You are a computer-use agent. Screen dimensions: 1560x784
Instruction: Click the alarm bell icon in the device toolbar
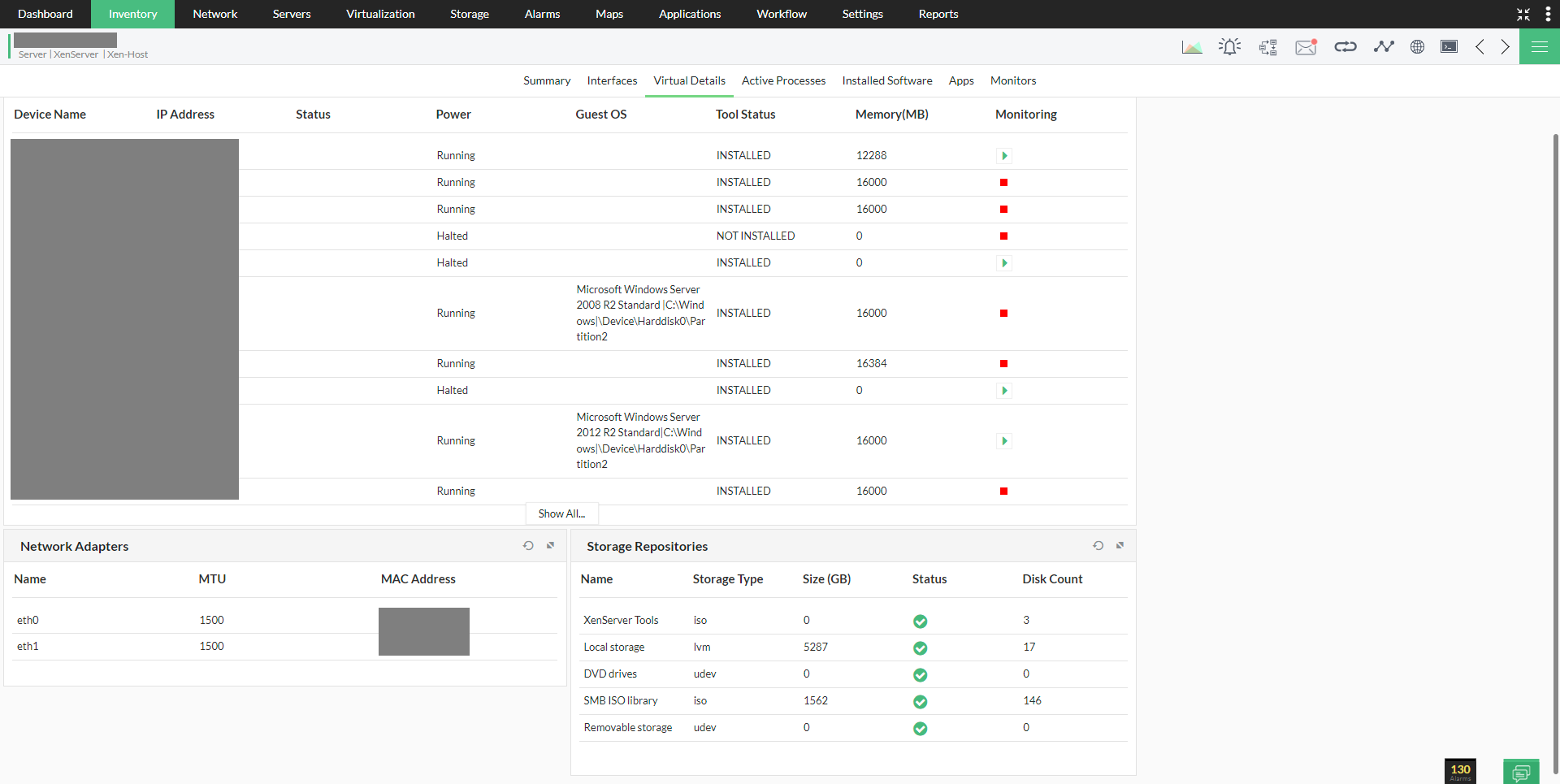1229,46
